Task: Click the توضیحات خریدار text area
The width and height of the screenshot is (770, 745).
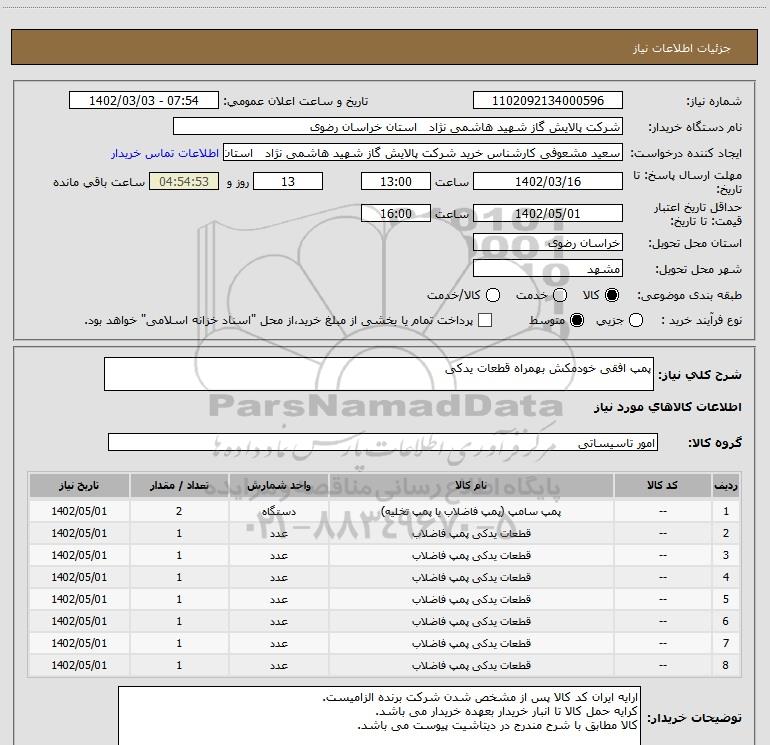Action: 380,716
